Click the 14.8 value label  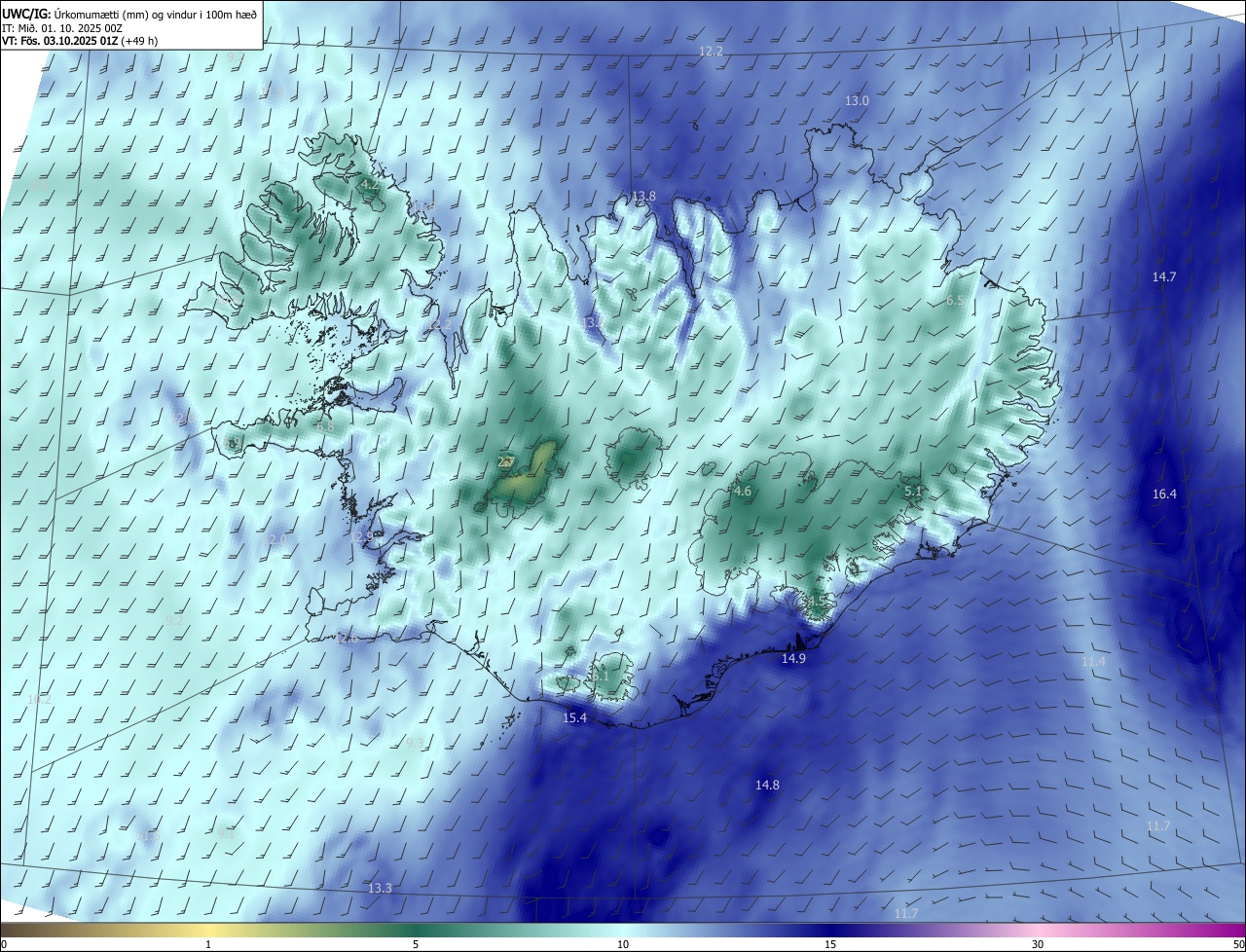767,786
